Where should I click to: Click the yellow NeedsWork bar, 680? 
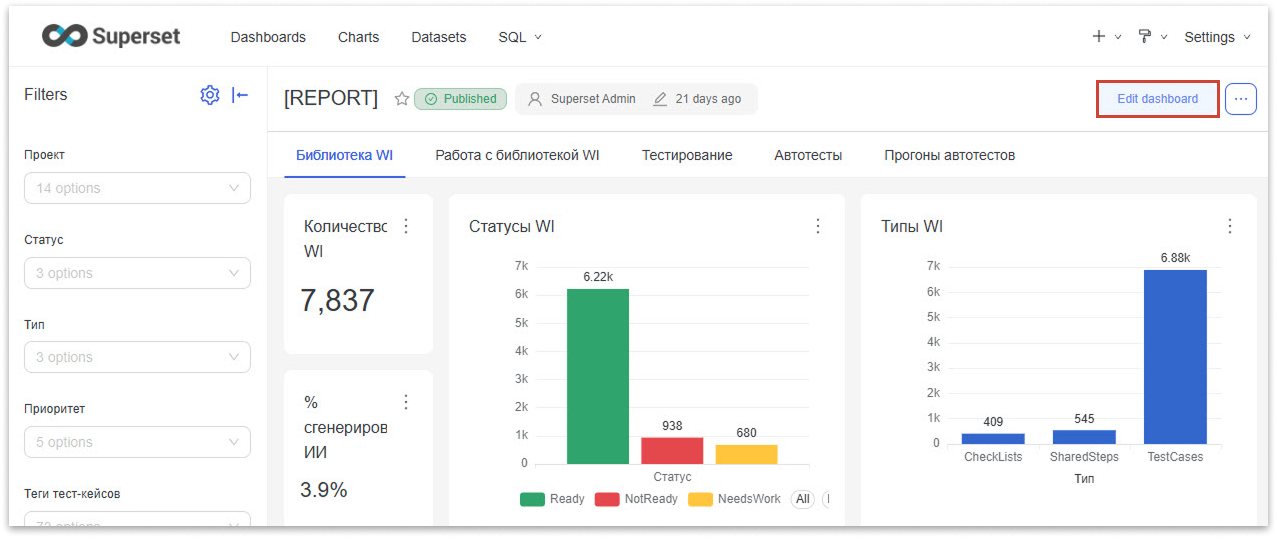point(746,454)
